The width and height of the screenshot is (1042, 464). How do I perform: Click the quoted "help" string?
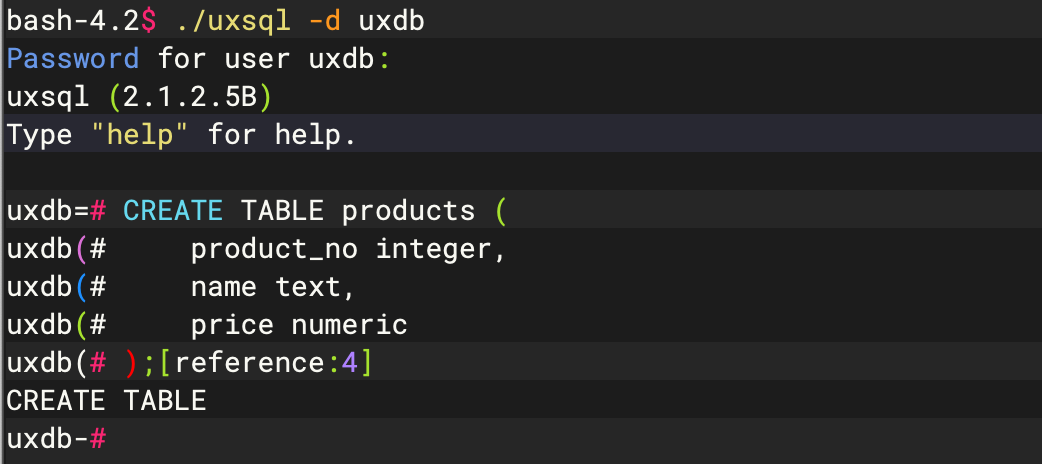pos(140,135)
